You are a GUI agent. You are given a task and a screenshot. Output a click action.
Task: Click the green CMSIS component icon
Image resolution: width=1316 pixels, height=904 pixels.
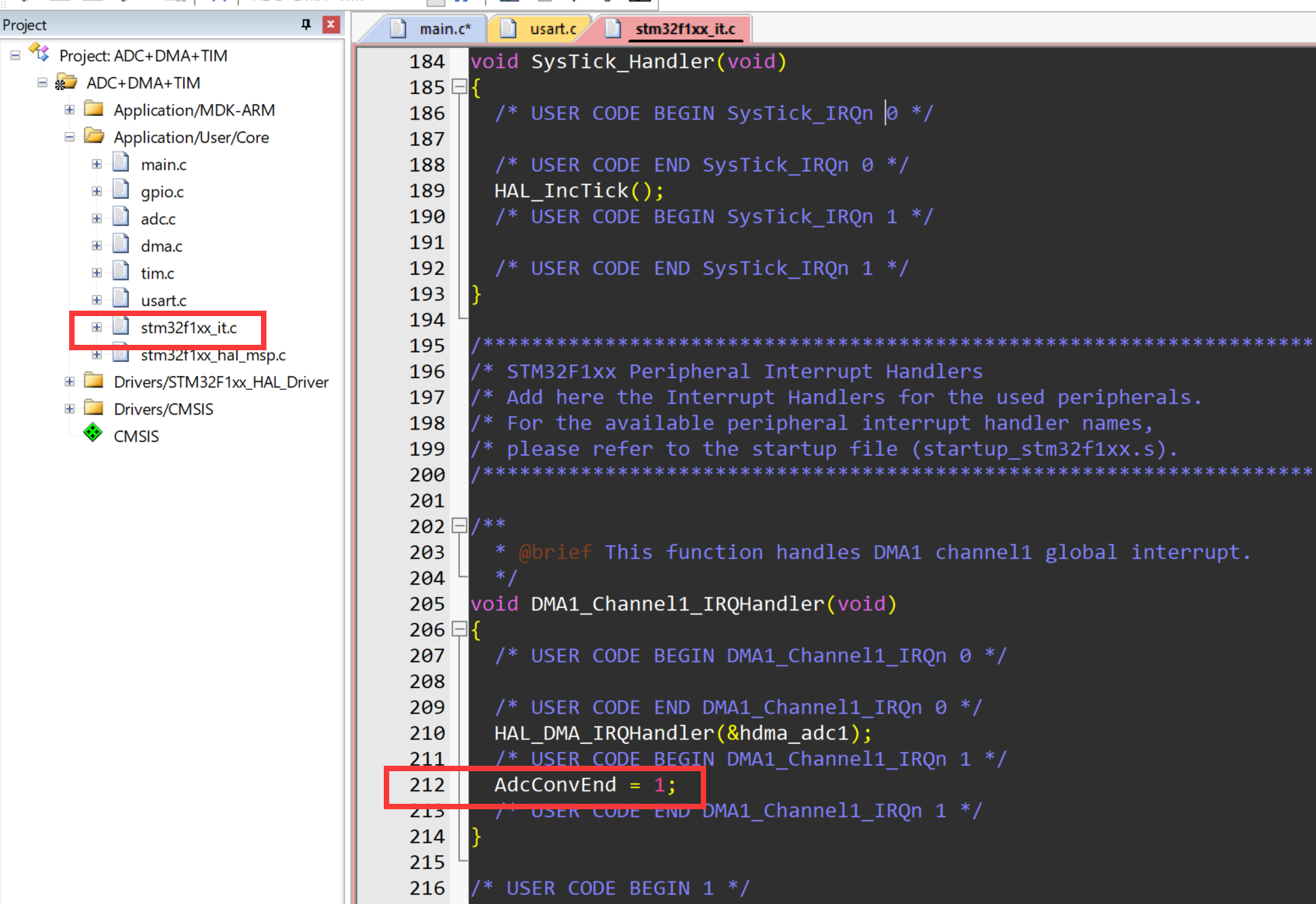pos(93,433)
